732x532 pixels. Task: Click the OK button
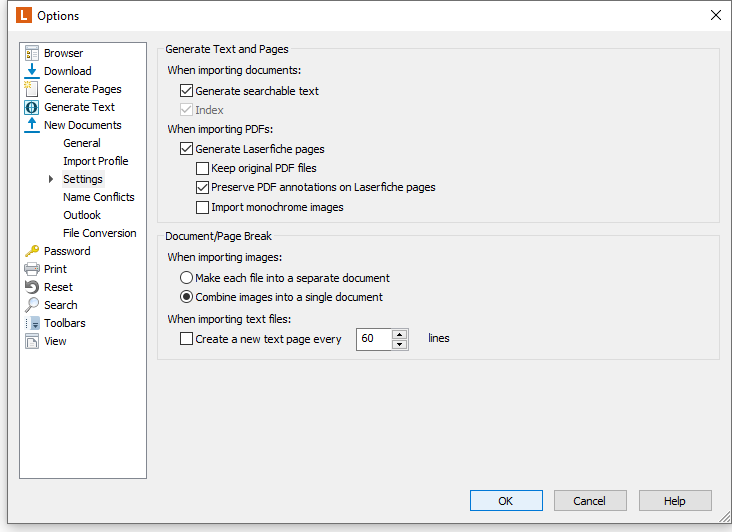point(506,501)
